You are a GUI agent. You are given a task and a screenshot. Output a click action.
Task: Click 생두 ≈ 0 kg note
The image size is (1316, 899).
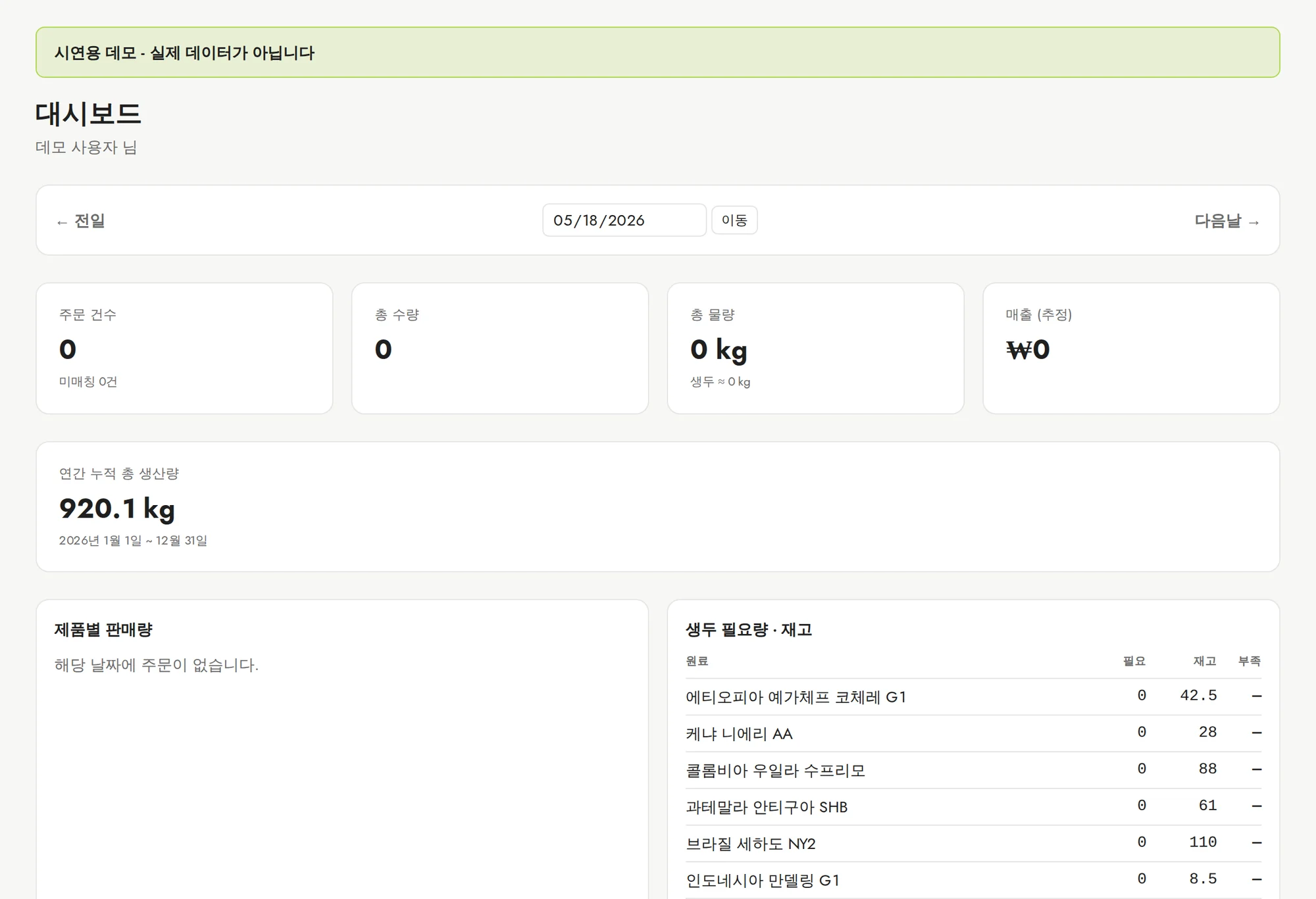point(720,382)
